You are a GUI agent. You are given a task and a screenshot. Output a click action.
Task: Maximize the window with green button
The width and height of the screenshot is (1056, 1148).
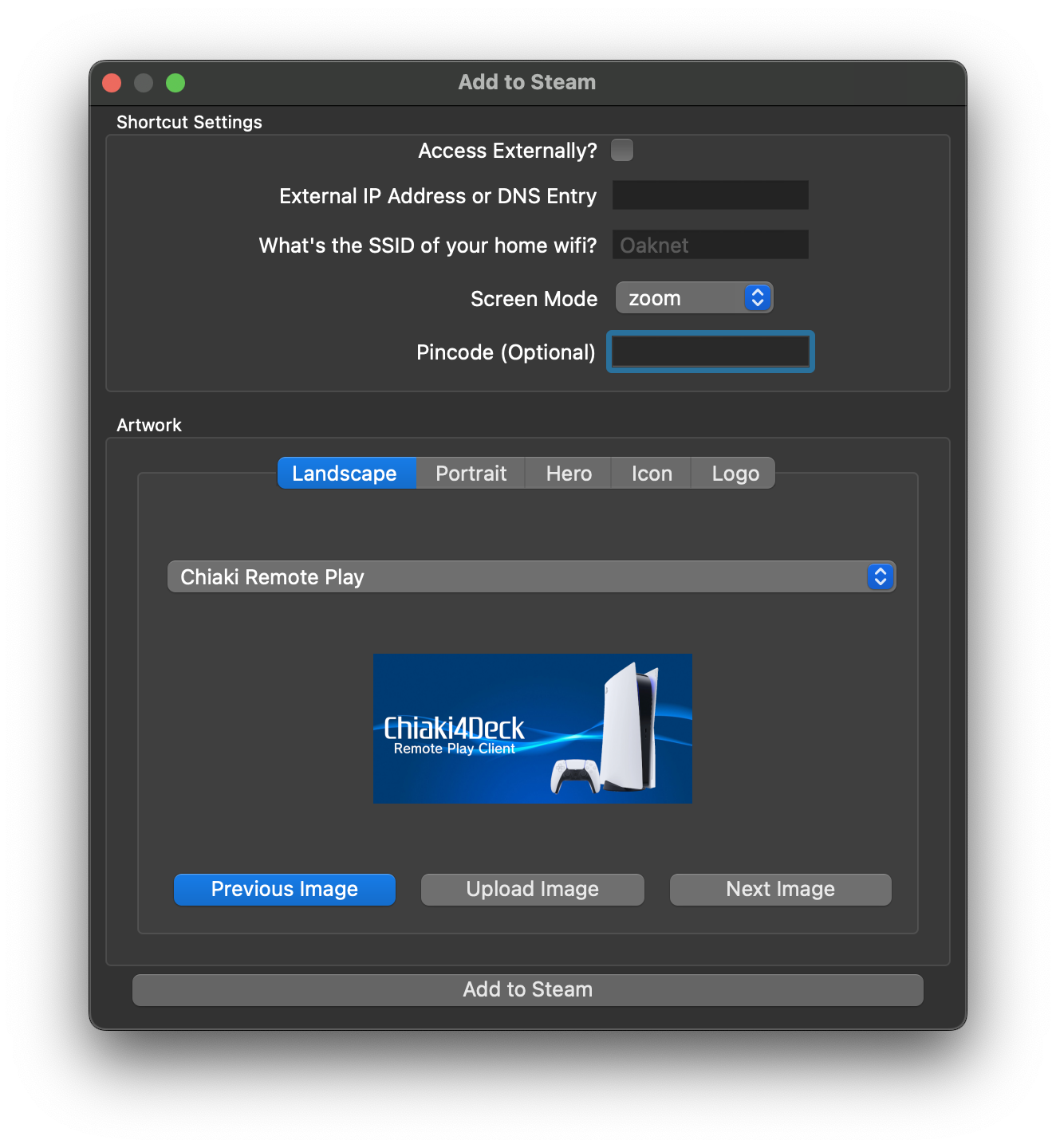pyautogui.click(x=175, y=83)
